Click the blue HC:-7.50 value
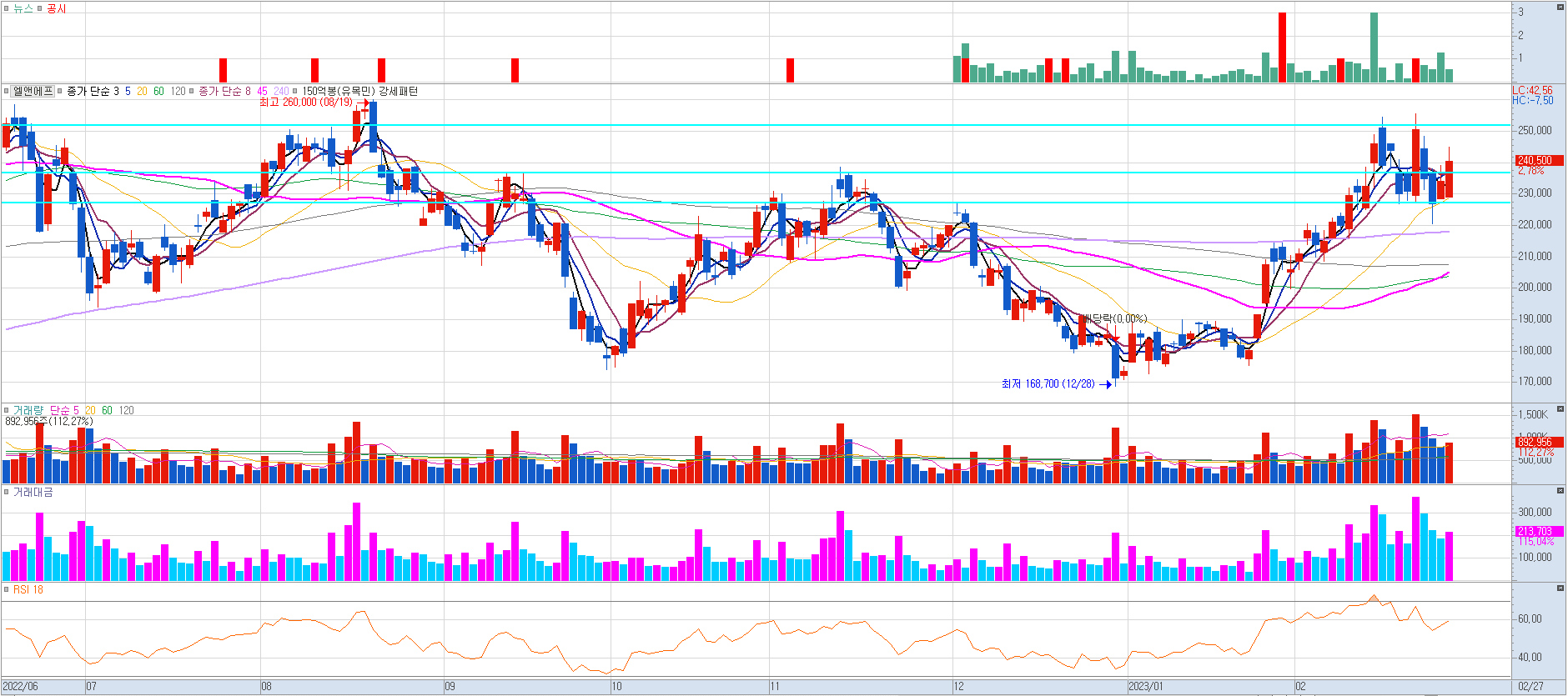This screenshot has height=696, width=1568. tap(1533, 100)
